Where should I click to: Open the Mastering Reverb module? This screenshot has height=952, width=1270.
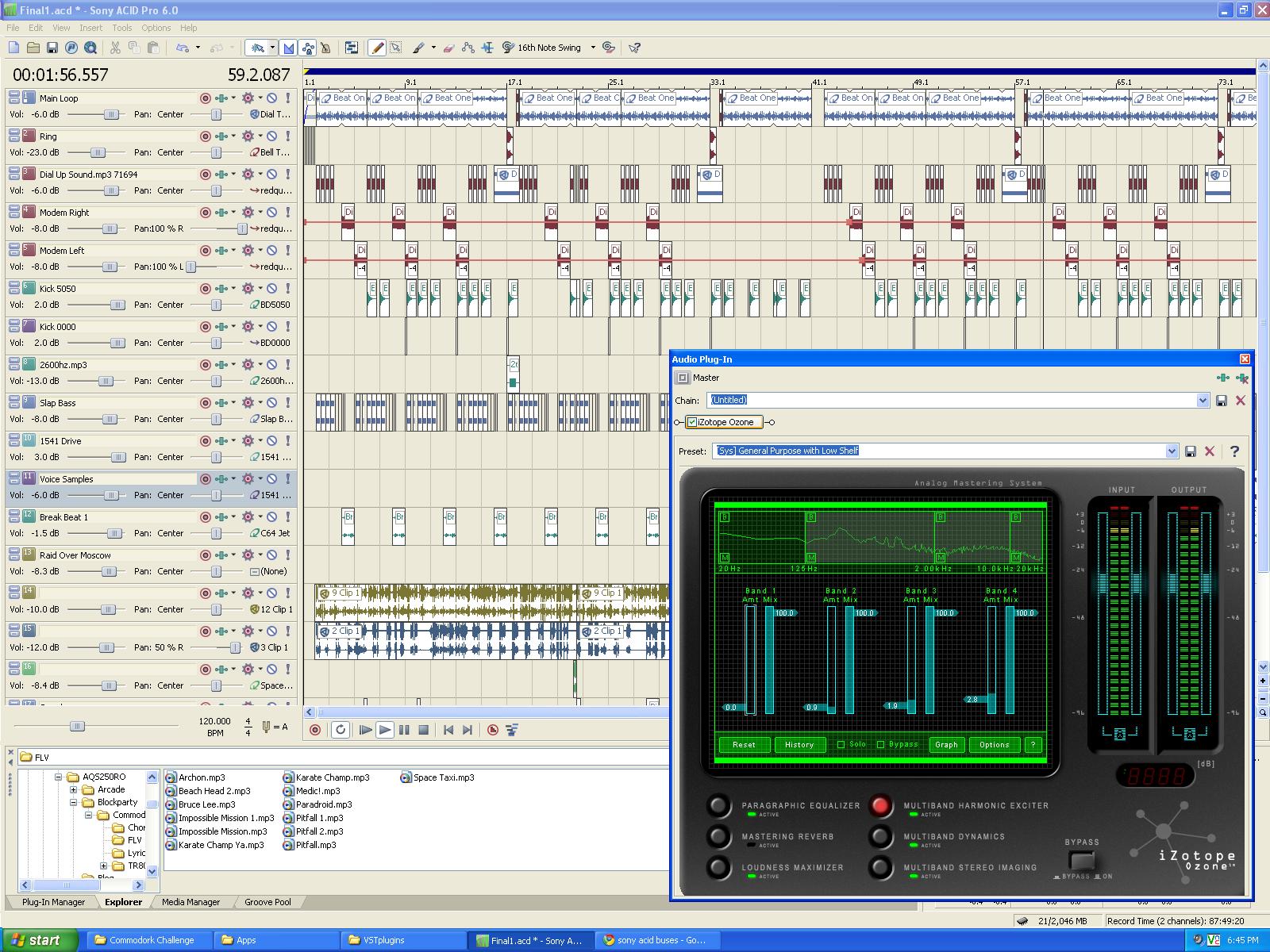[x=718, y=836]
